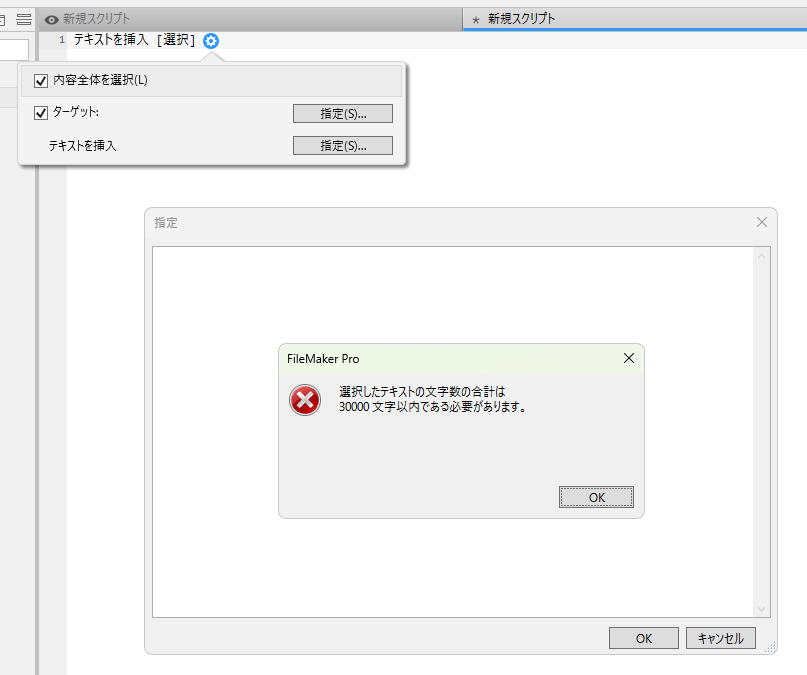Open the blue gear options for script step
Screen dimensions: 807x675
pos(211,41)
